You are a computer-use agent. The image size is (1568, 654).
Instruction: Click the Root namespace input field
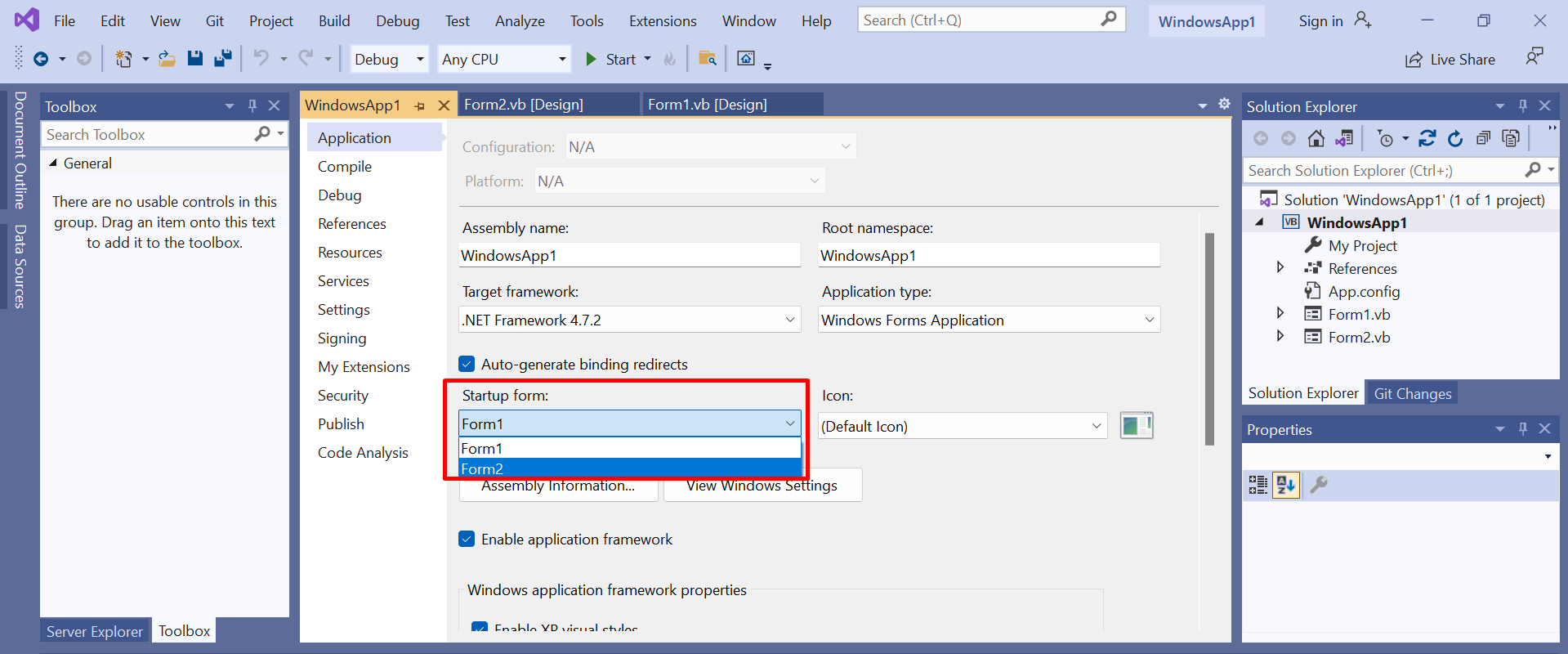(989, 255)
